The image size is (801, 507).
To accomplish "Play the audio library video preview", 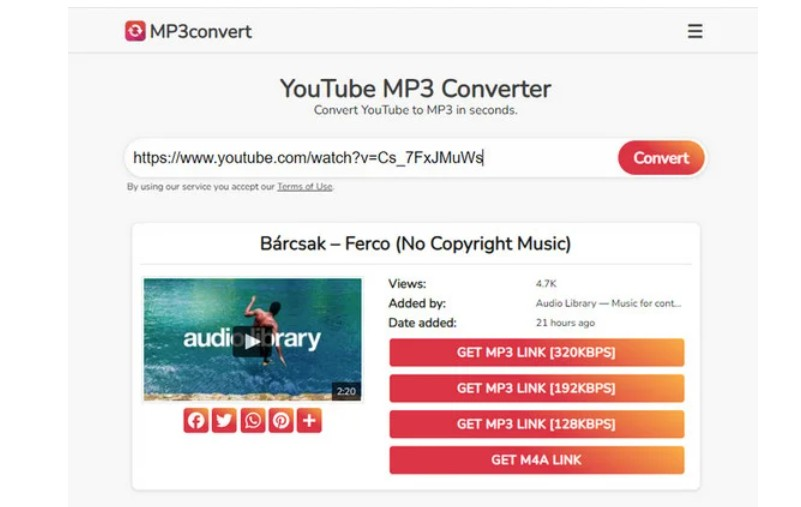I will point(251,341).
